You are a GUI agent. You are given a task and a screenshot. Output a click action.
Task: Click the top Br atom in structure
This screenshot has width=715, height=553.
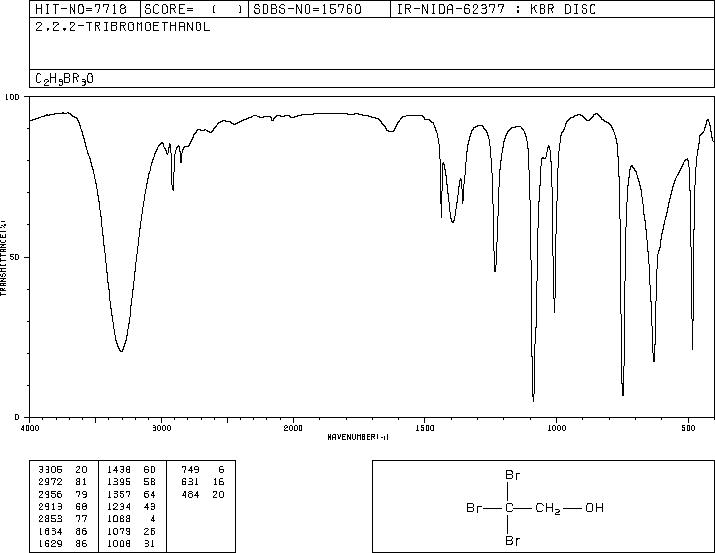coord(513,475)
